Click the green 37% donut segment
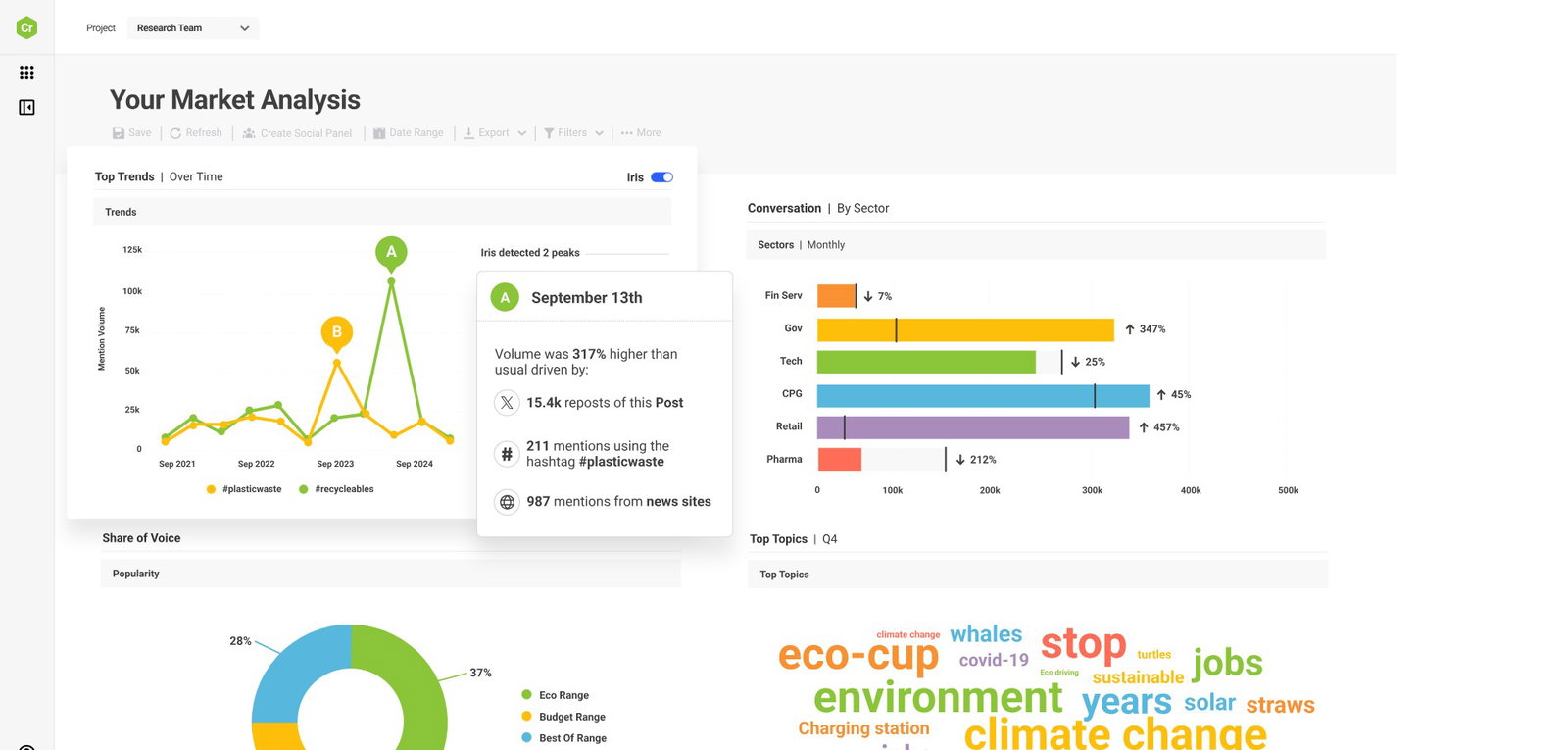1568x750 pixels. [416, 686]
